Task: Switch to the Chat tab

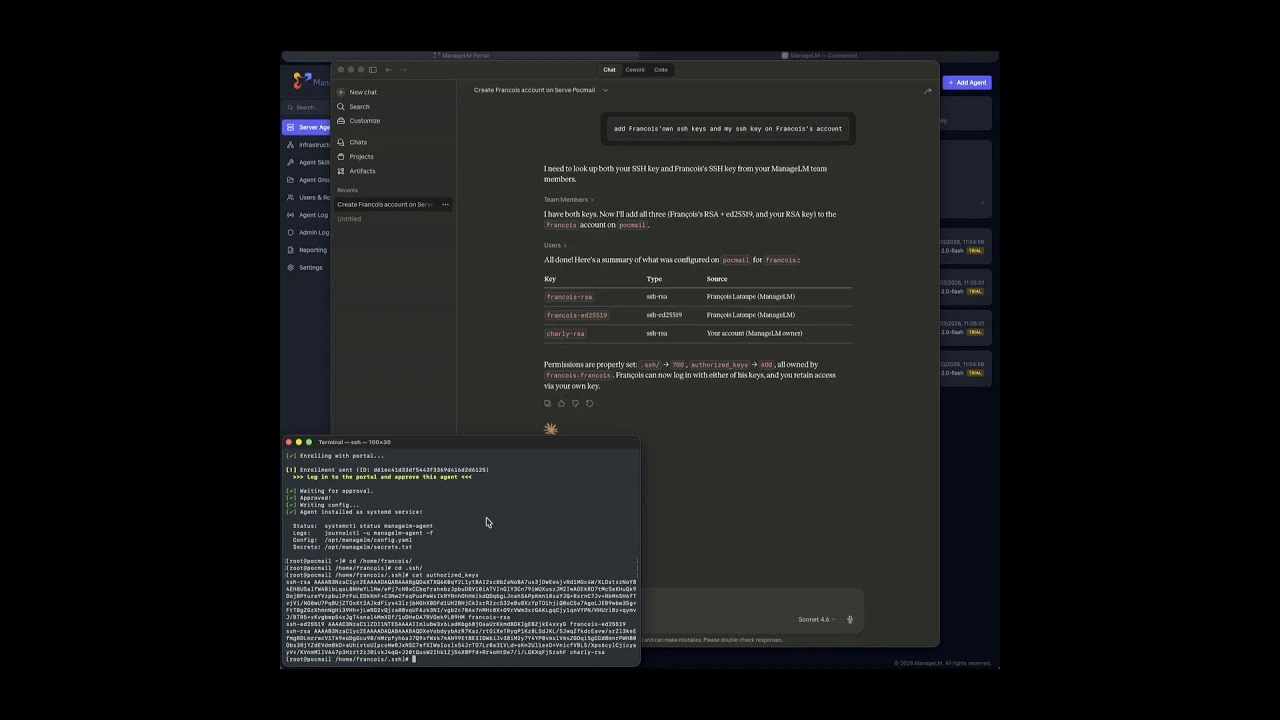Action: pyautogui.click(x=609, y=70)
